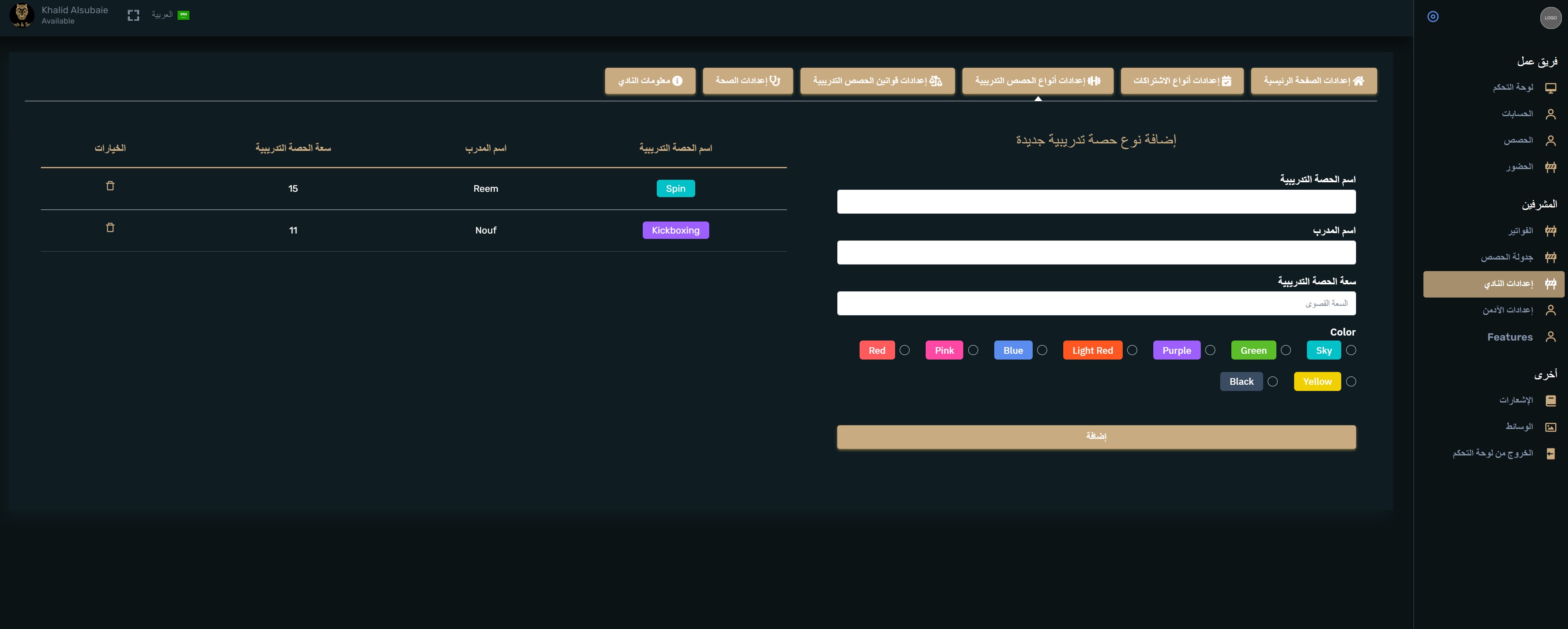Screen dimensions: 1568x629
Task: Switch to معلومات النادي tab
Action: [x=649, y=81]
